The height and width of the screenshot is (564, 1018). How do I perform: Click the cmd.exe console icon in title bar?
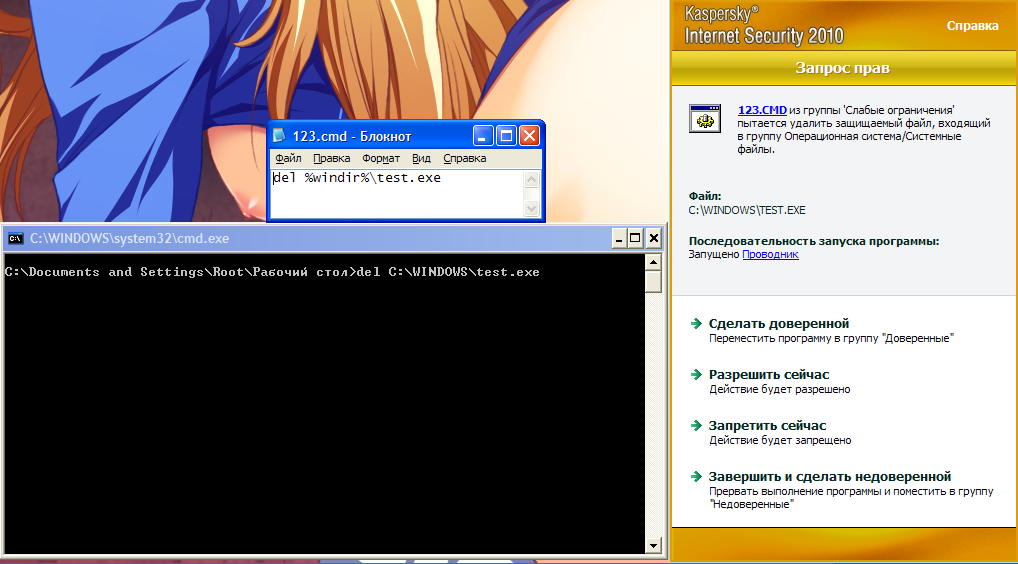pos(16,239)
